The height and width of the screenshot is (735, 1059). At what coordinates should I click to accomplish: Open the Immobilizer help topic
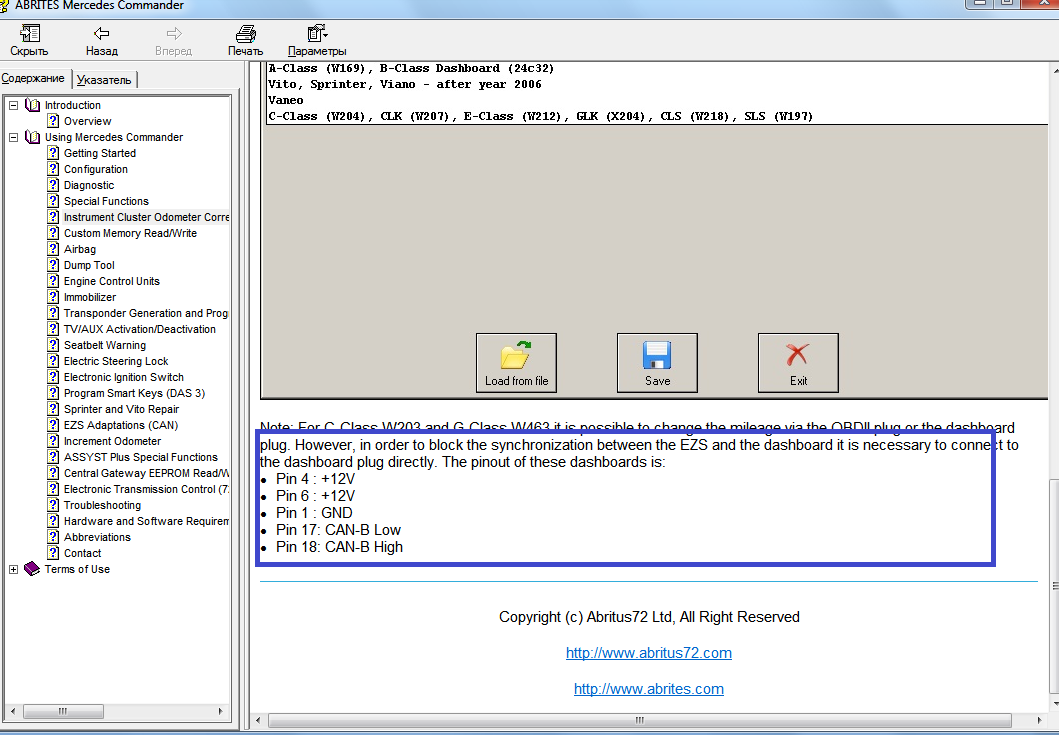(x=90, y=297)
